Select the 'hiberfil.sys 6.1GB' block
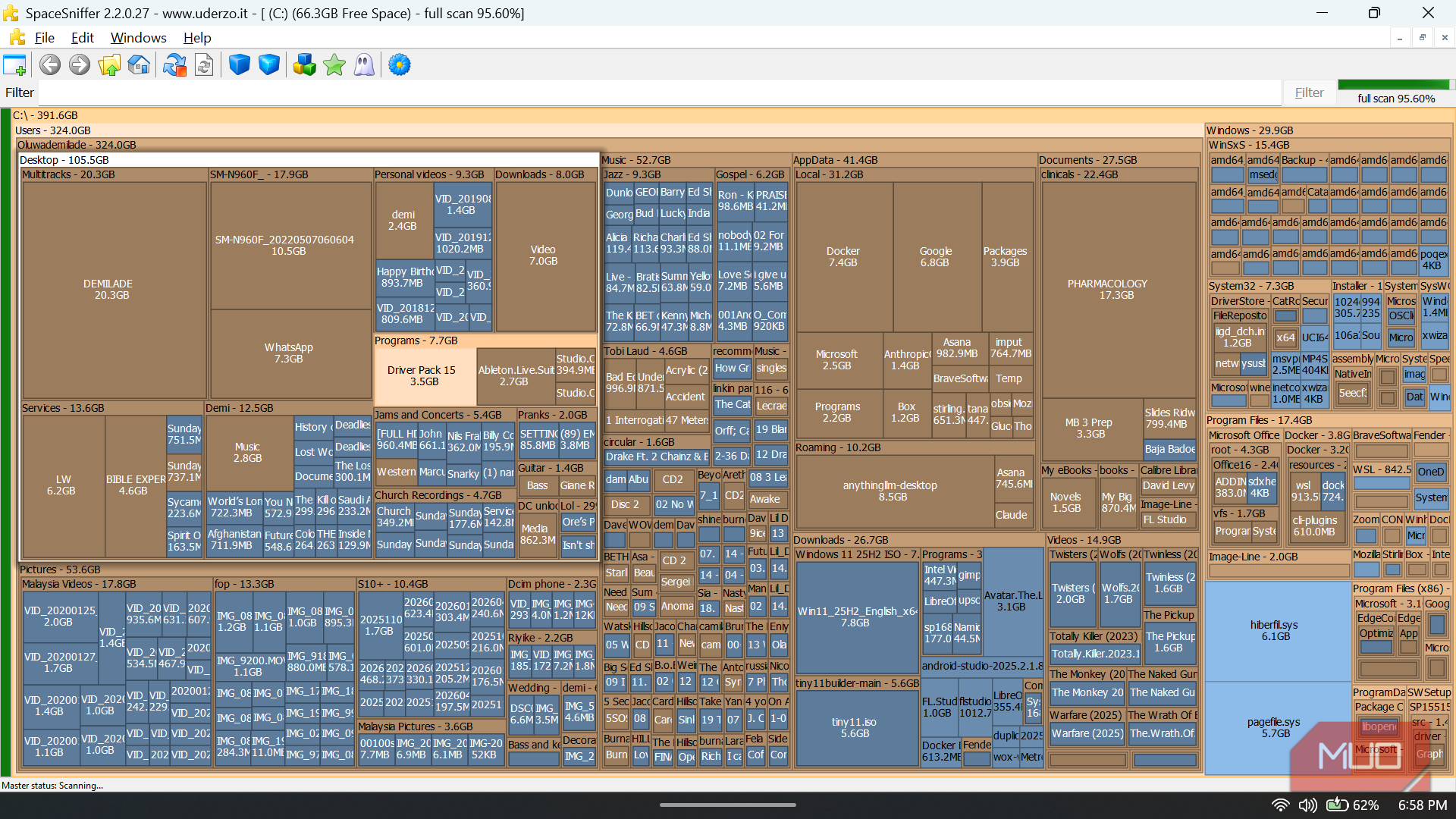Viewport: 1456px width, 819px height. pos(1277,631)
